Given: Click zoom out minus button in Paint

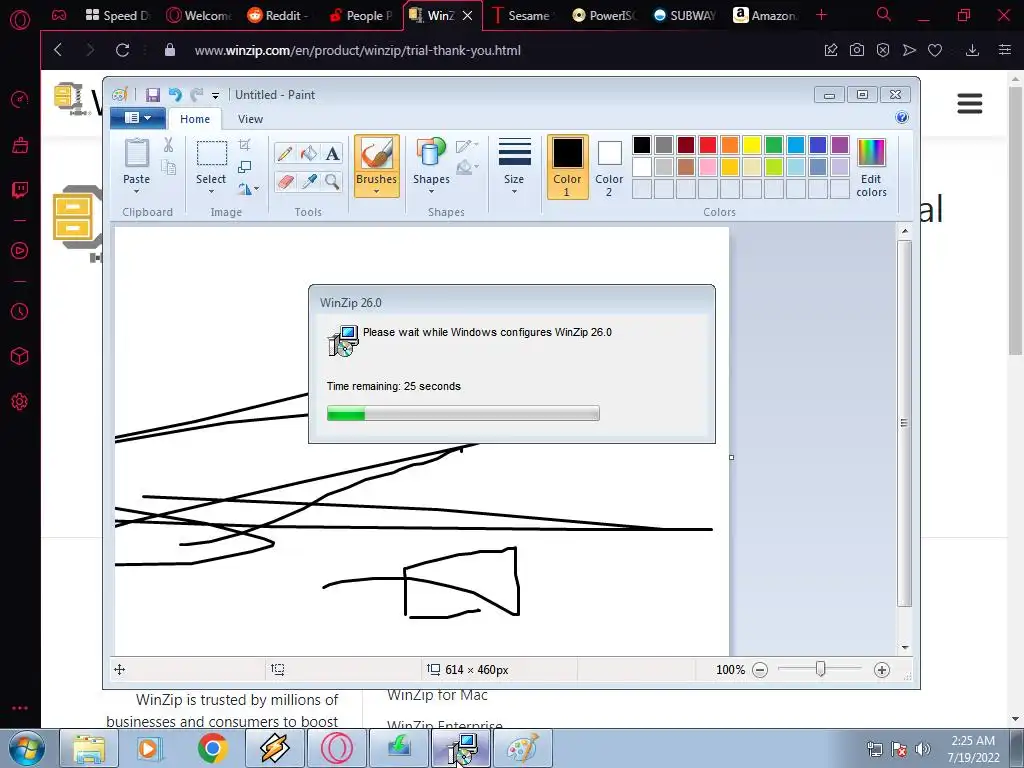Looking at the screenshot, I should pyautogui.click(x=760, y=669).
